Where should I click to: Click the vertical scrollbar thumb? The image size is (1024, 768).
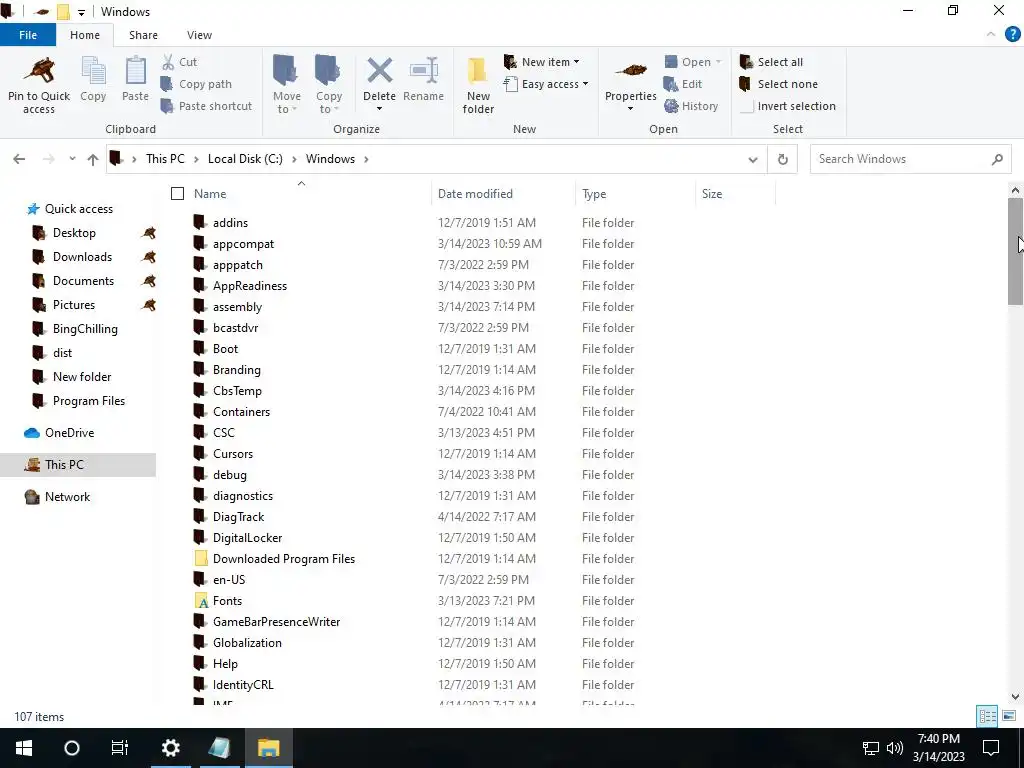click(1015, 251)
